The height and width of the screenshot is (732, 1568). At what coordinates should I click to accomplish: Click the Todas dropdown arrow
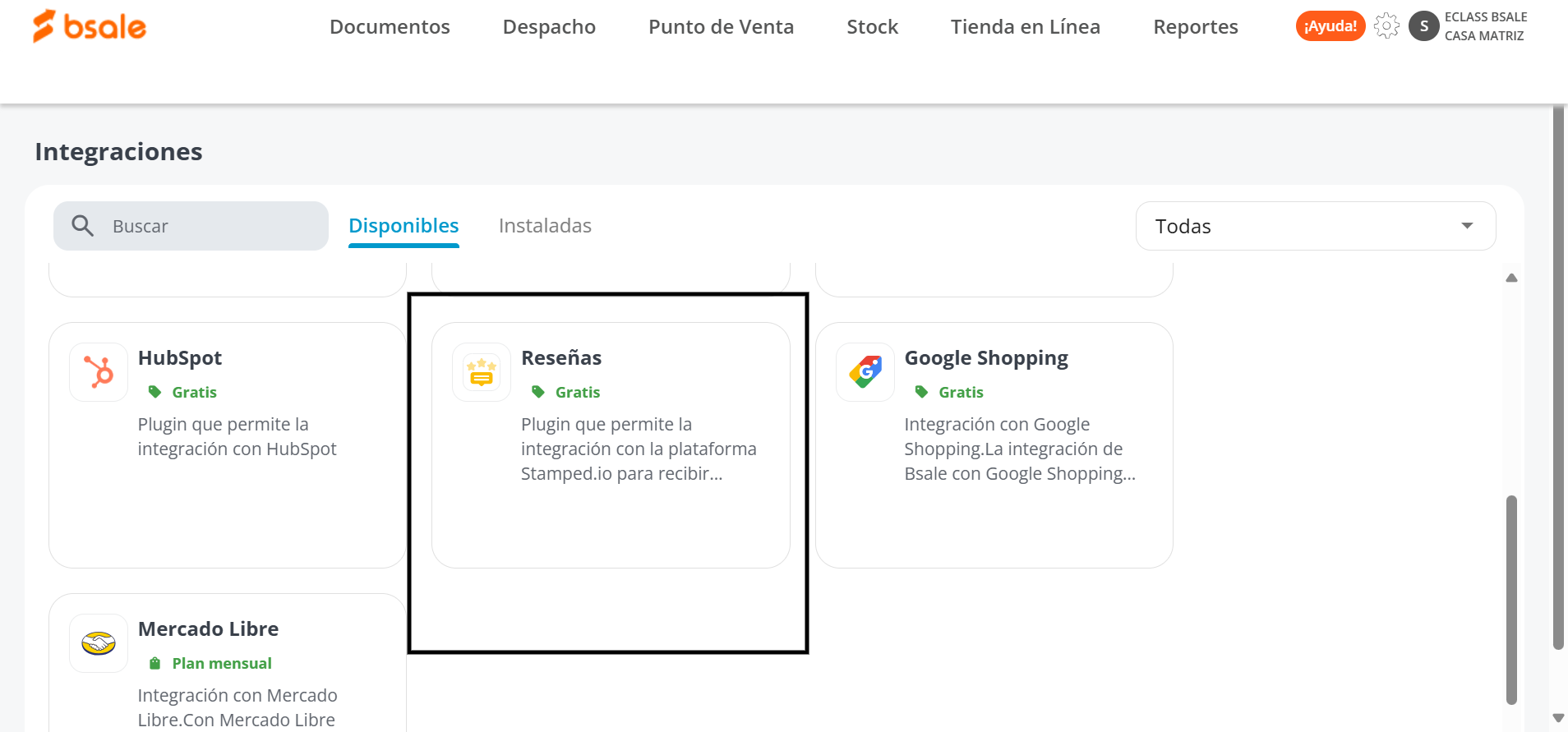click(1467, 226)
